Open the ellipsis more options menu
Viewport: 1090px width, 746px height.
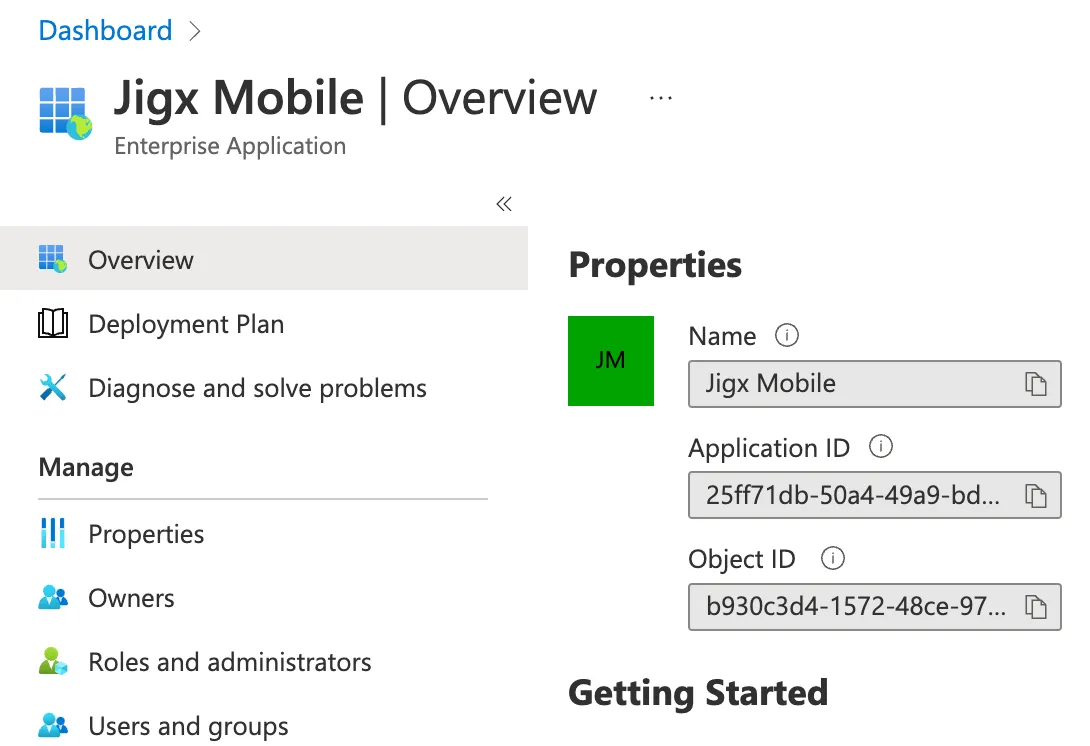(x=660, y=98)
